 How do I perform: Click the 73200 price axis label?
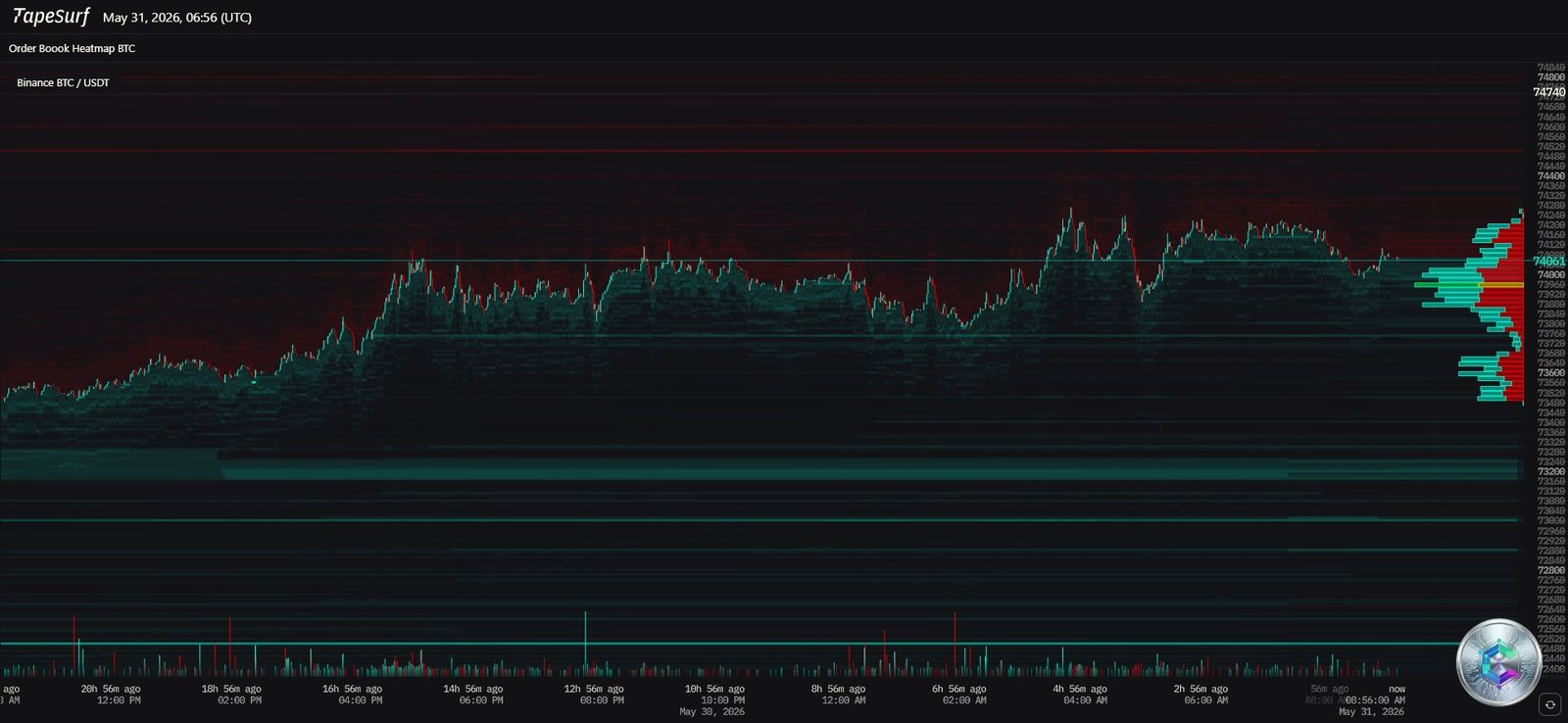(x=1551, y=471)
